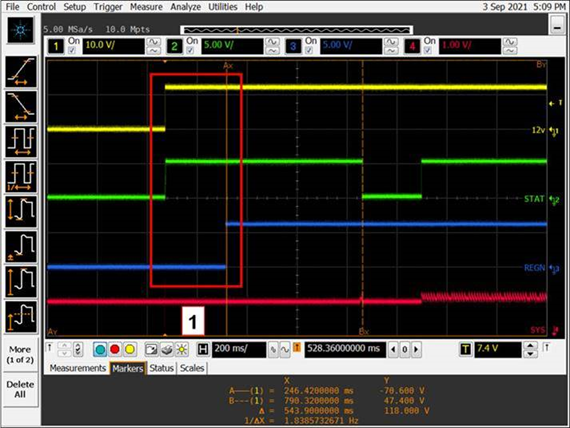Open channel 3 settings button
Viewport: 570px width, 428px height.
pyautogui.click(x=293, y=46)
